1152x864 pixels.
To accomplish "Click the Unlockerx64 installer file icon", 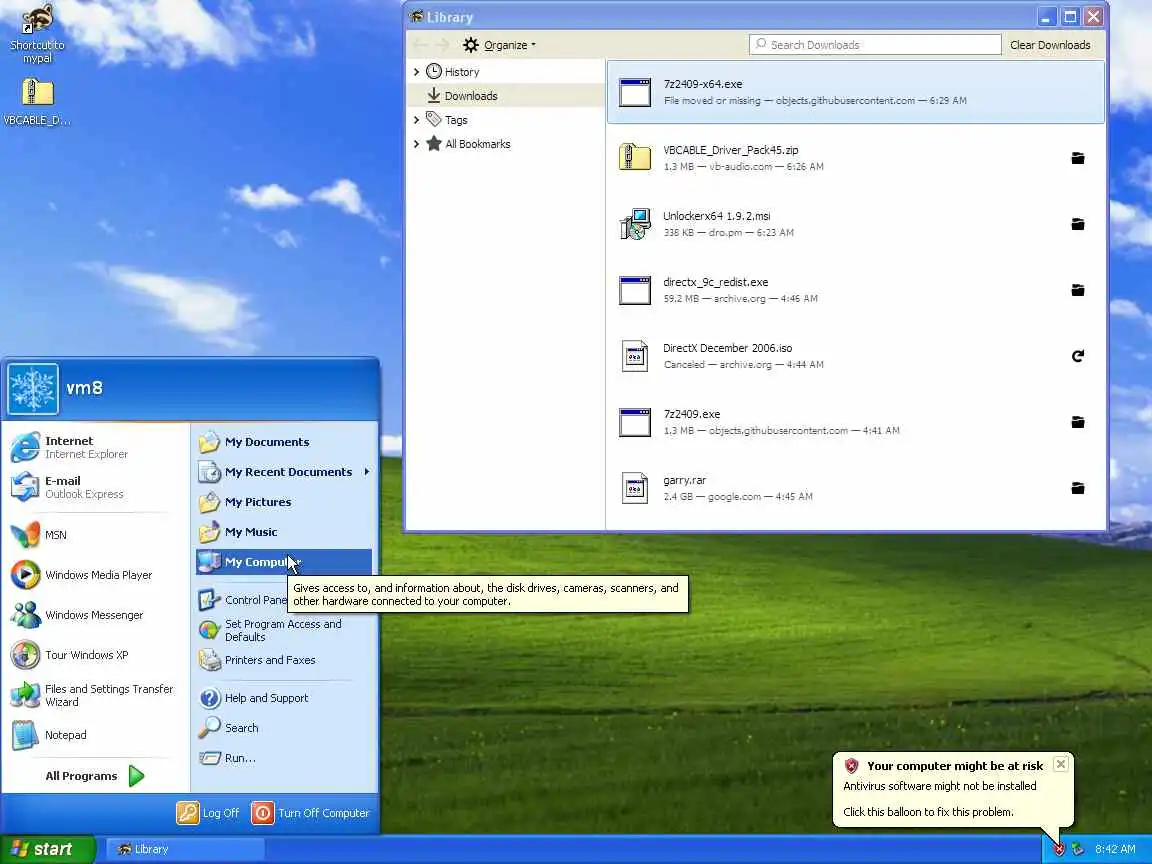I will coord(635,224).
